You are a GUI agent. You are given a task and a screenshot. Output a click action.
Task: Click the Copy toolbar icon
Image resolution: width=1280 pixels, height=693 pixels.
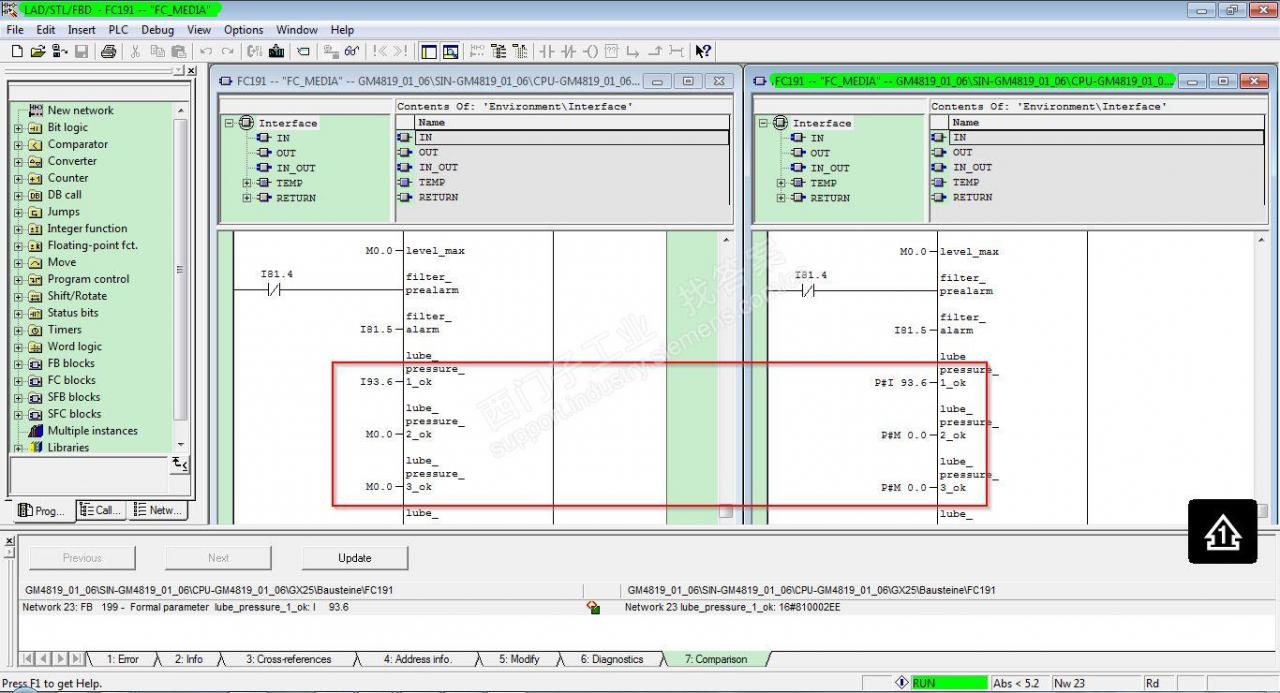157,51
